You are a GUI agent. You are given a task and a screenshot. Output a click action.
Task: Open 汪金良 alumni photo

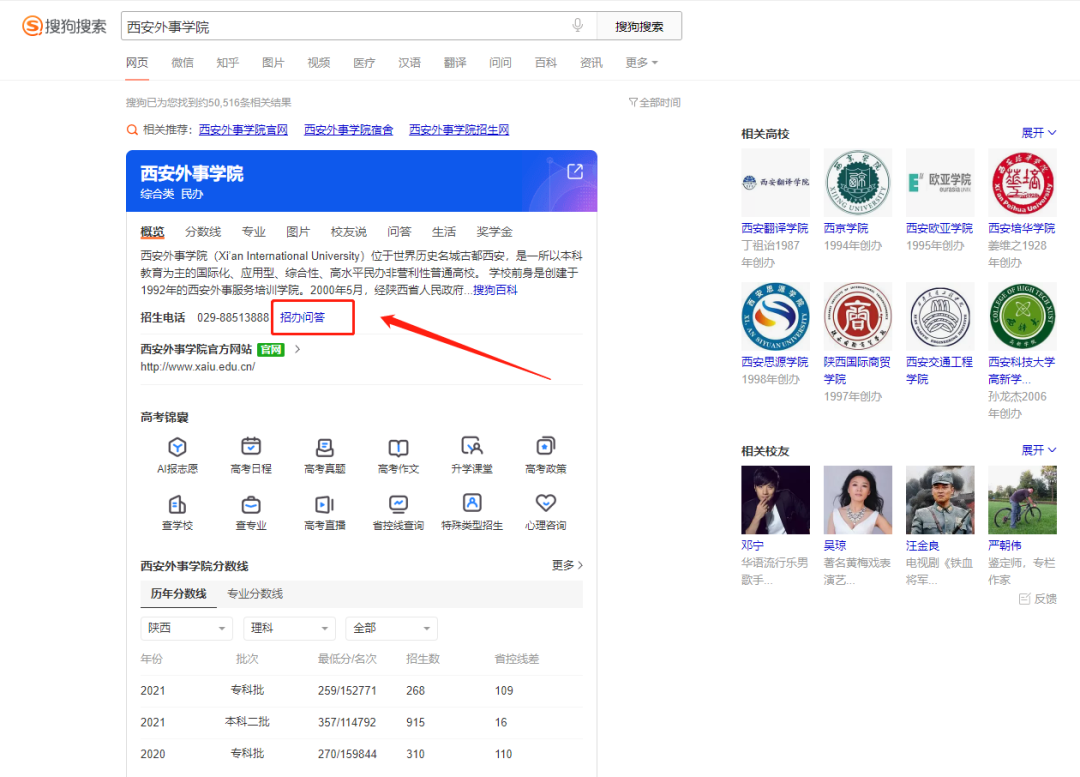click(940, 499)
